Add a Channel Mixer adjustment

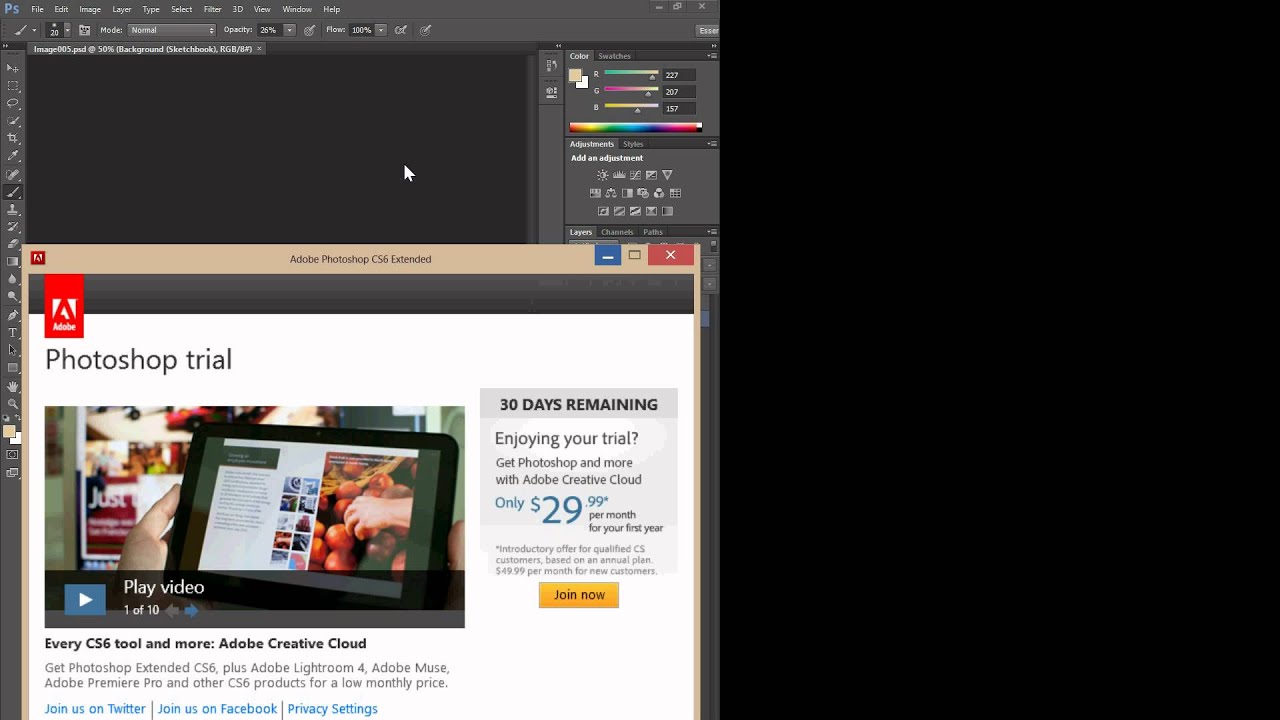pyautogui.click(x=659, y=193)
